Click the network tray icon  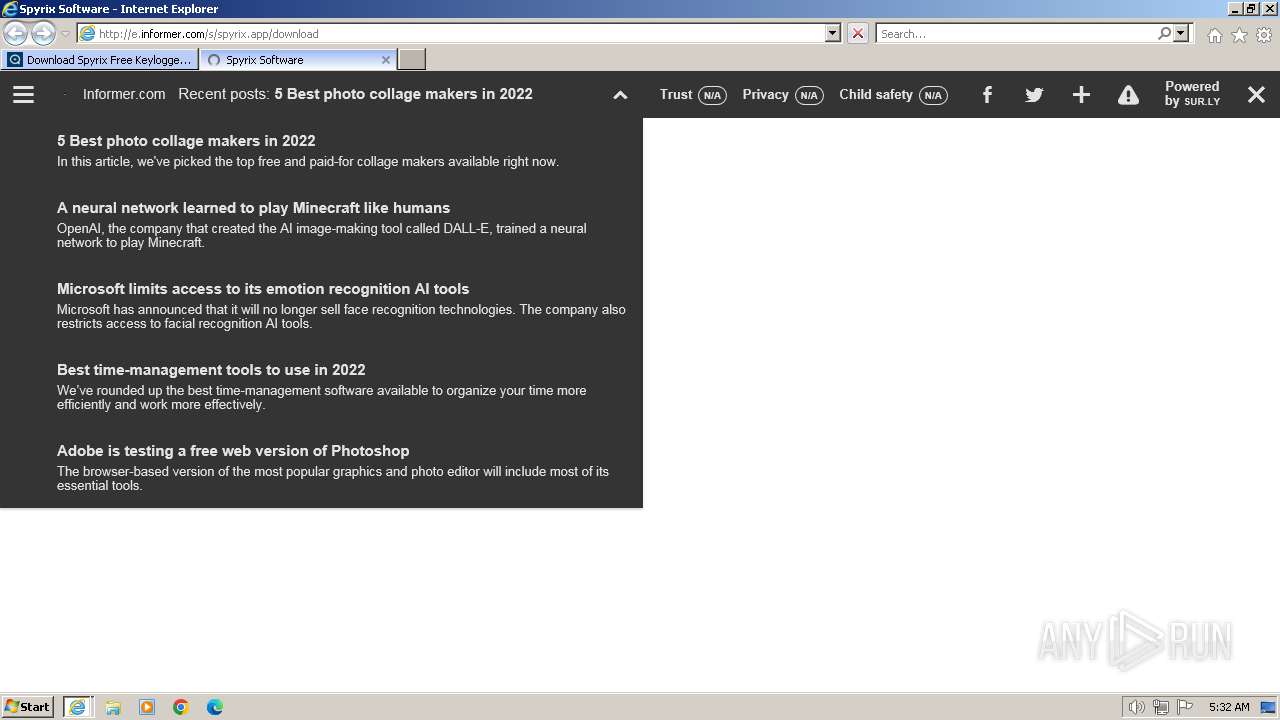pyautogui.click(x=1161, y=707)
